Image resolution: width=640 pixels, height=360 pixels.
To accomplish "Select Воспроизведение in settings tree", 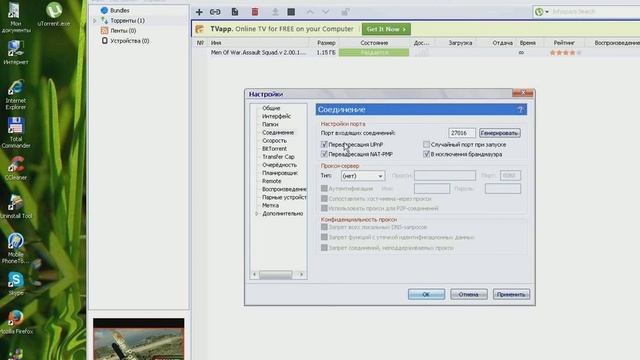I will 284,189.
